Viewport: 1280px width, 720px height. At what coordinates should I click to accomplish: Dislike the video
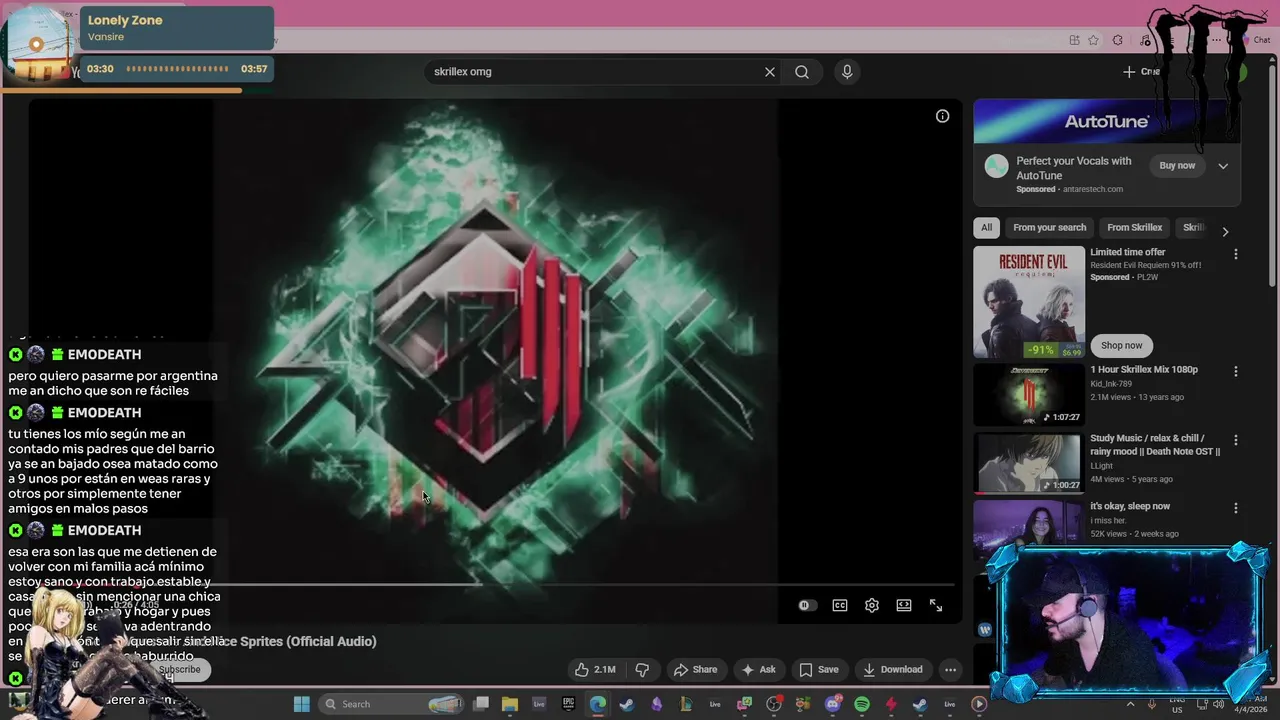tap(642, 669)
